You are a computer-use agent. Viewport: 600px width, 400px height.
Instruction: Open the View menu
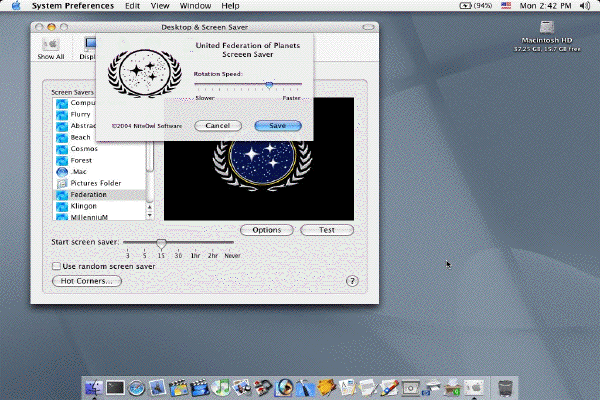pyautogui.click(x=160, y=6)
